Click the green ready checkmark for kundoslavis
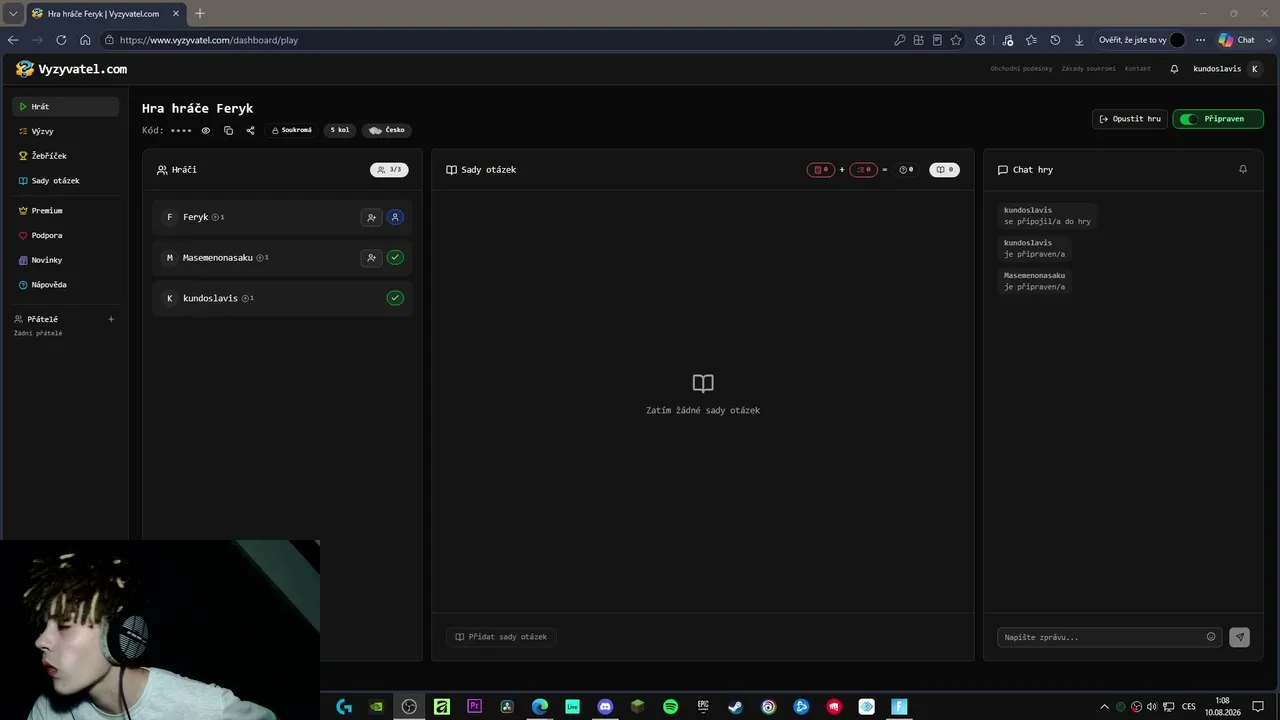The height and width of the screenshot is (720, 1280). 395,298
